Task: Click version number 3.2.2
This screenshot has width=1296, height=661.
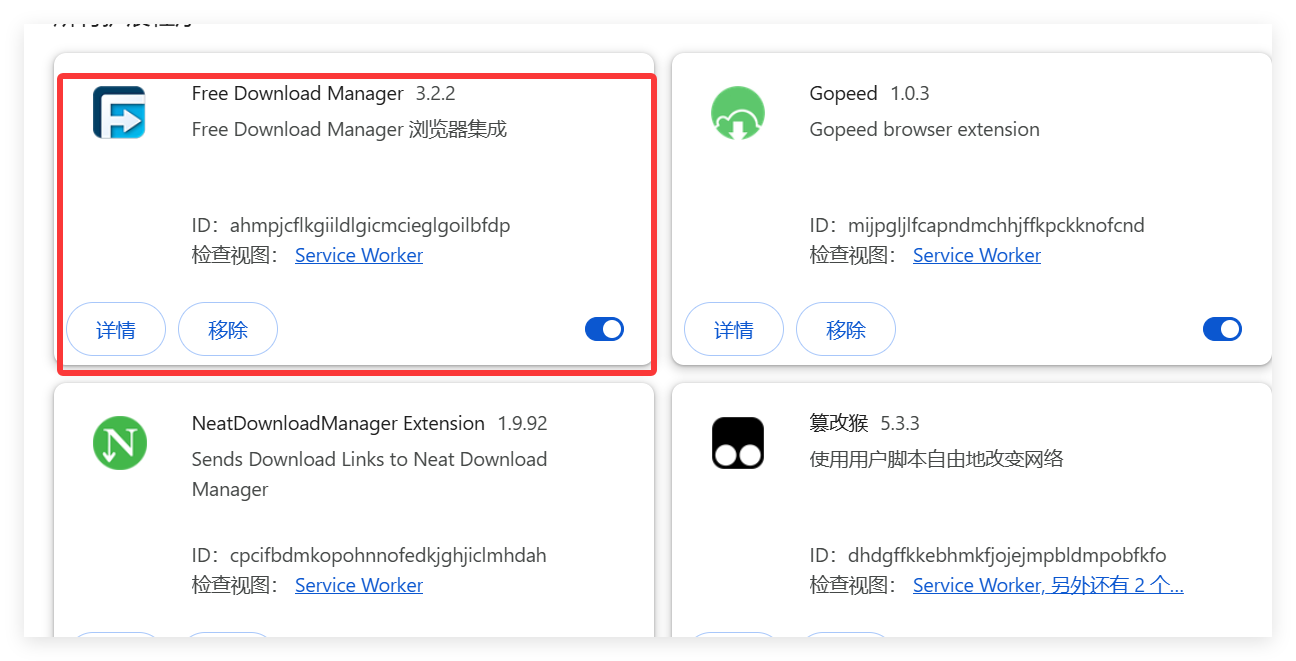Action: [x=436, y=93]
